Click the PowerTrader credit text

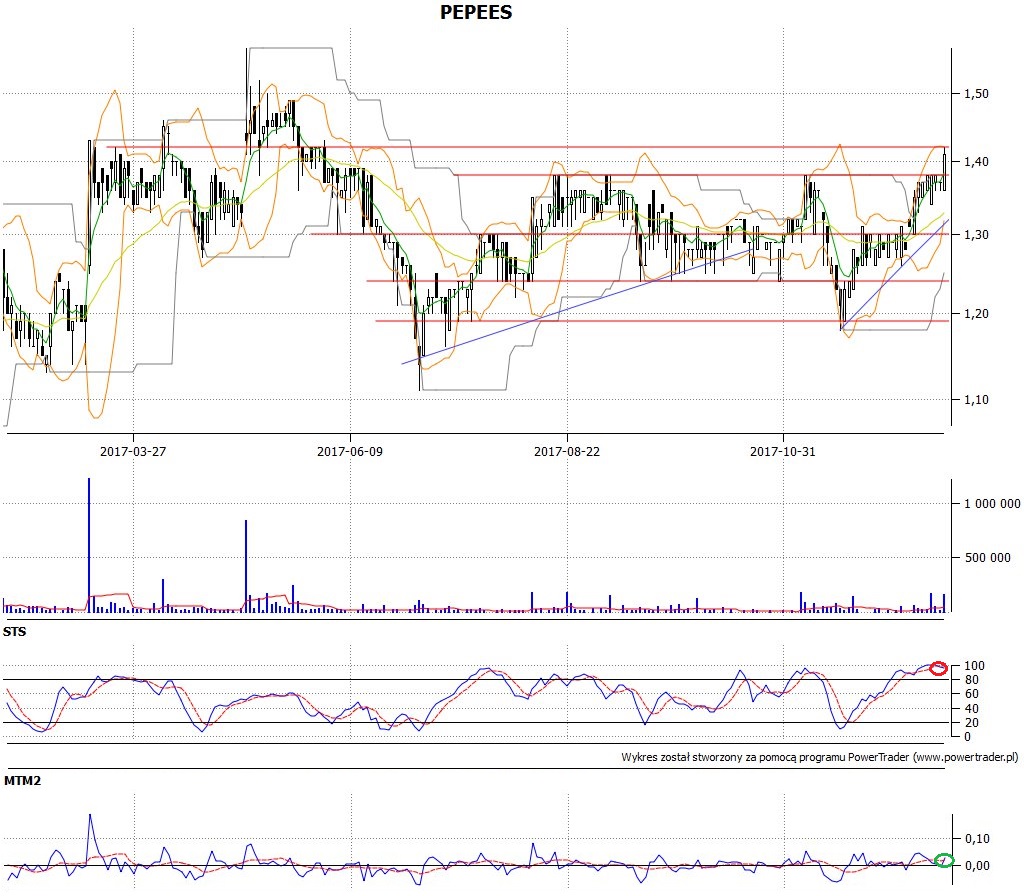(820, 757)
